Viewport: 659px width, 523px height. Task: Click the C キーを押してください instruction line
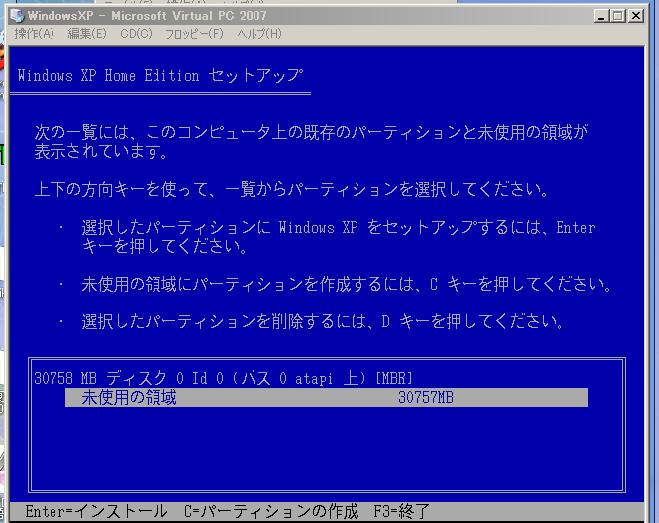pyautogui.click(x=346, y=285)
